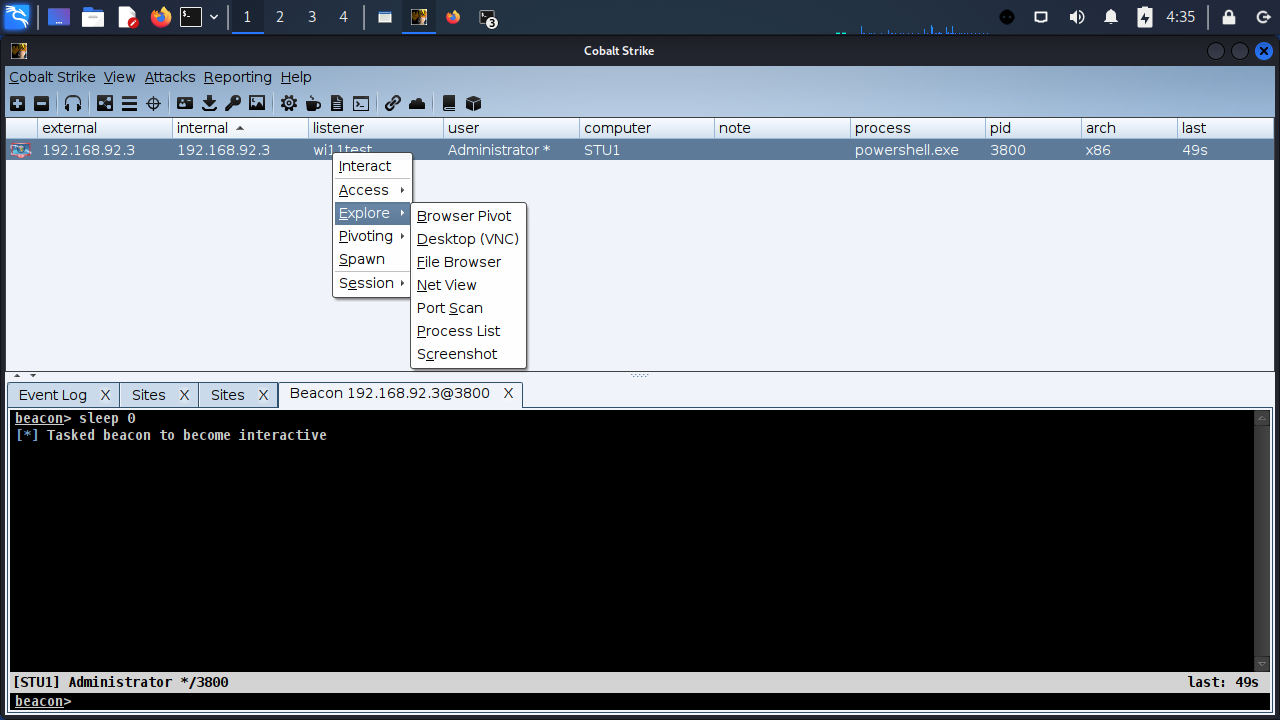Click the volume icon in the system tray
Viewport: 1280px width, 720px height.
1077,17
